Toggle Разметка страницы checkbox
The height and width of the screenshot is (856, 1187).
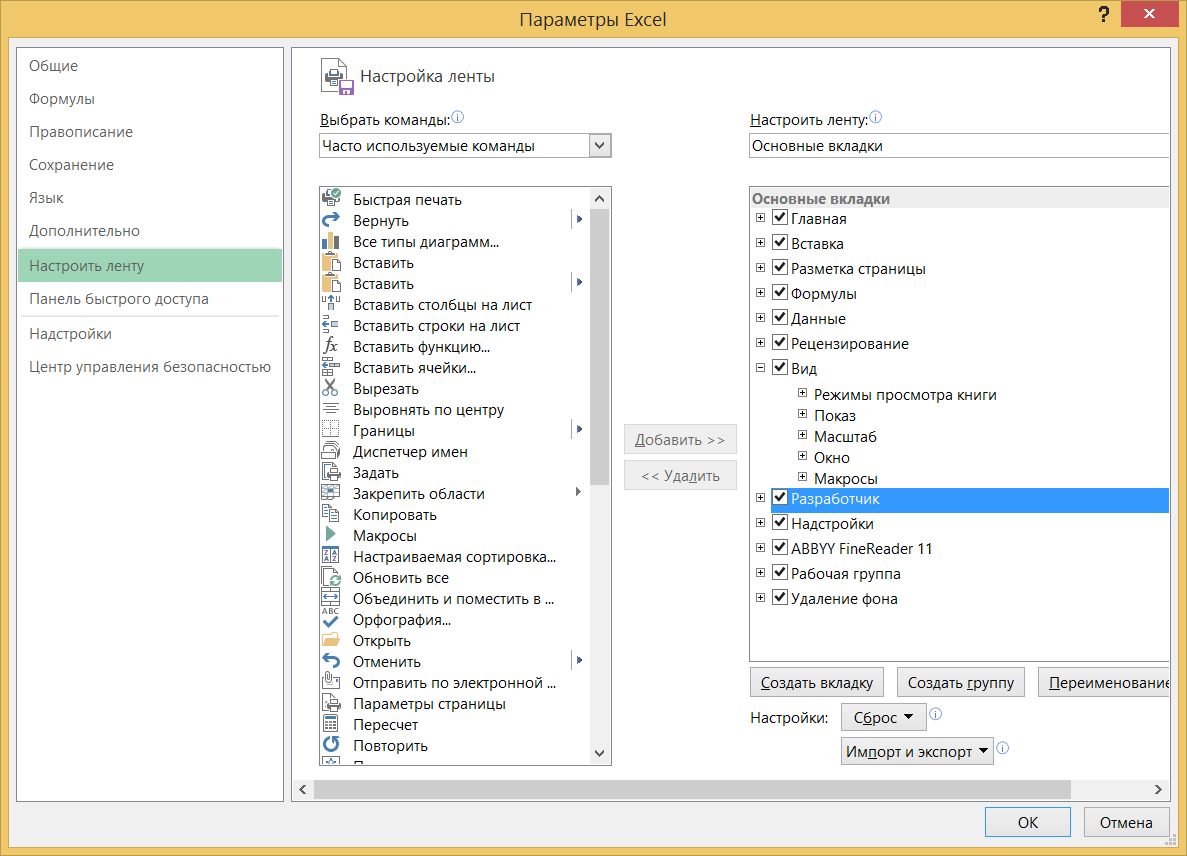[x=780, y=268]
